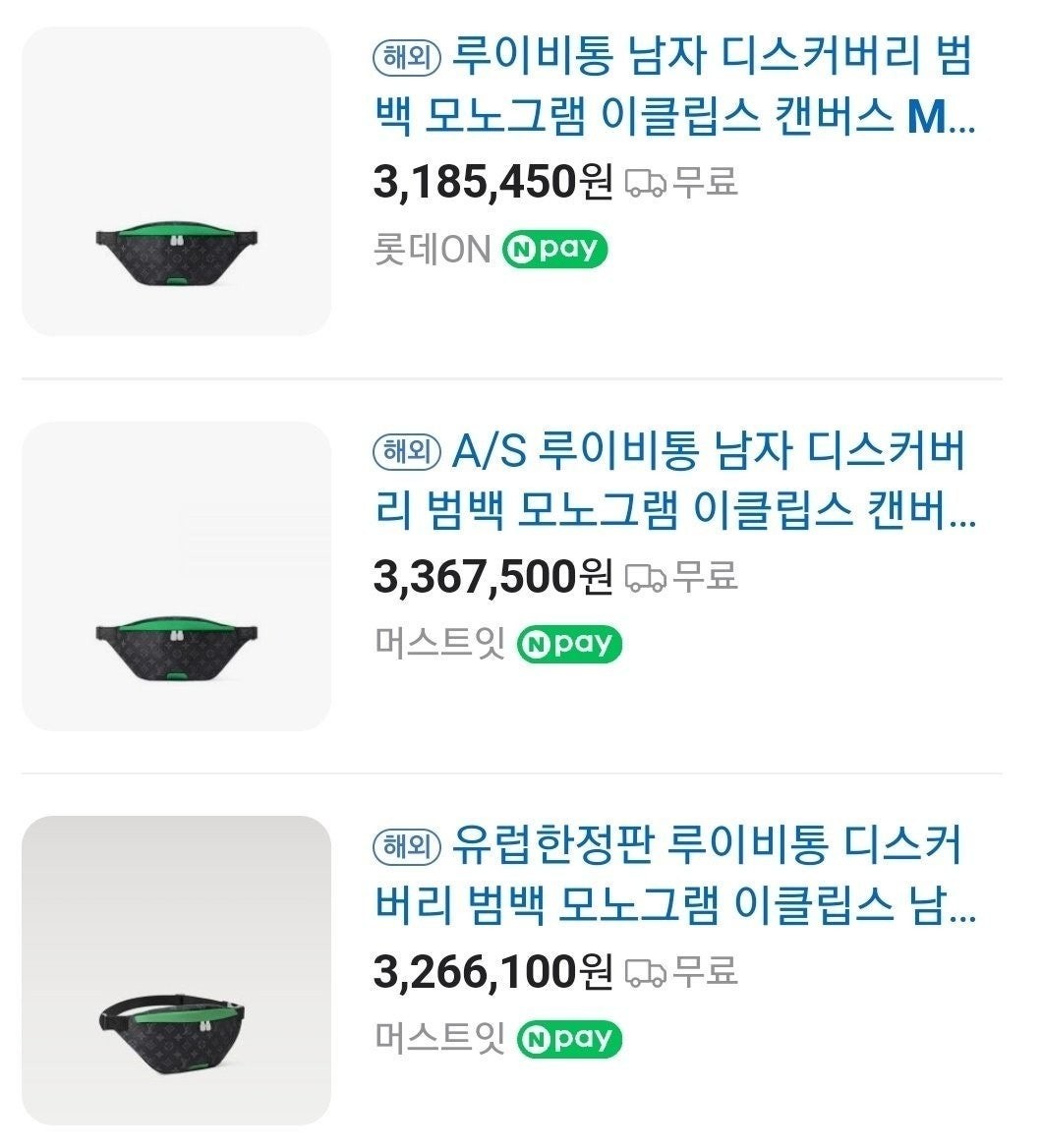
Task: Click the delivery truck icon beside 3,185,450원
Action: pyautogui.click(x=645, y=183)
